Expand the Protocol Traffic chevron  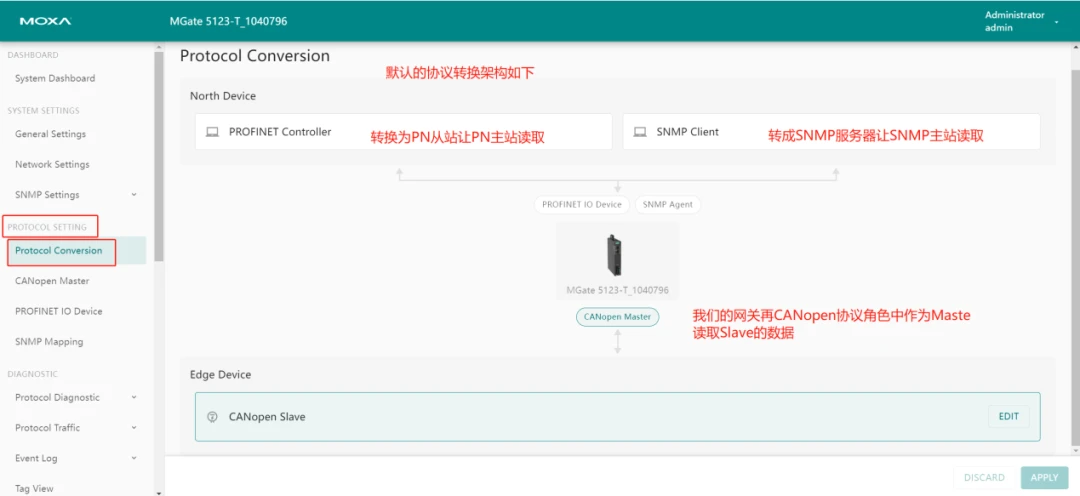(x=134, y=428)
